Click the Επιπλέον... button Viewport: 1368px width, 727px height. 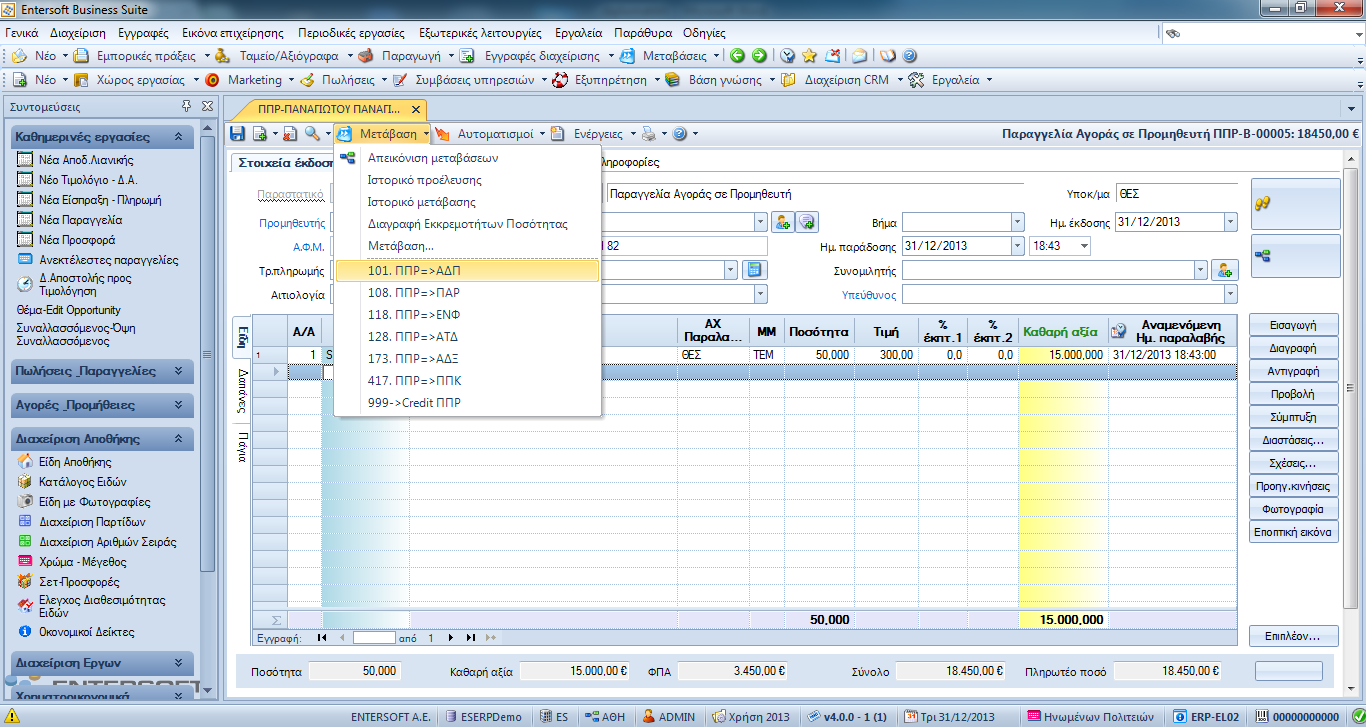[1293, 636]
